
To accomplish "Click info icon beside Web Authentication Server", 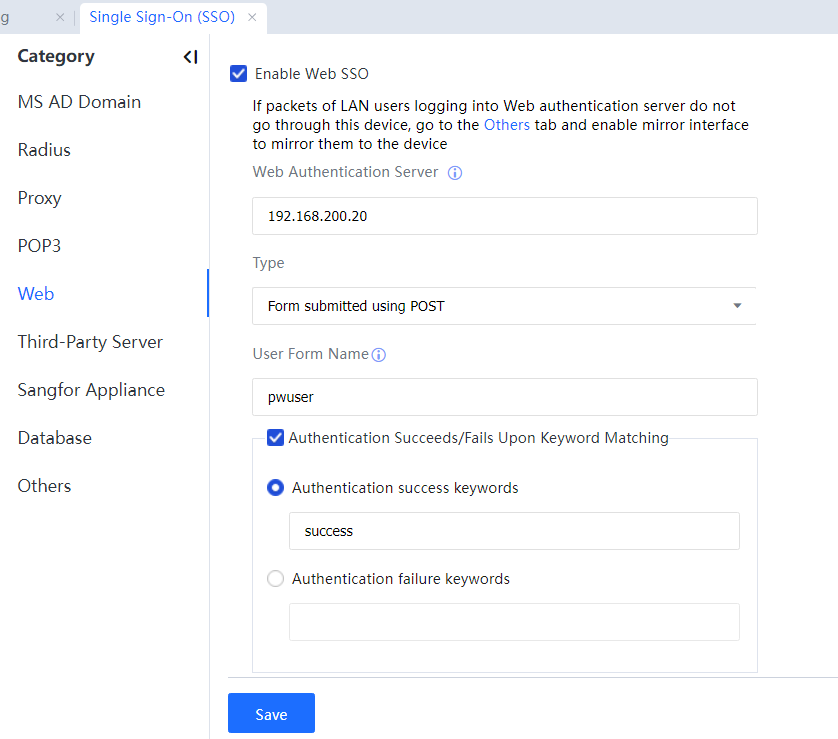I will pyautogui.click(x=455, y=173).
